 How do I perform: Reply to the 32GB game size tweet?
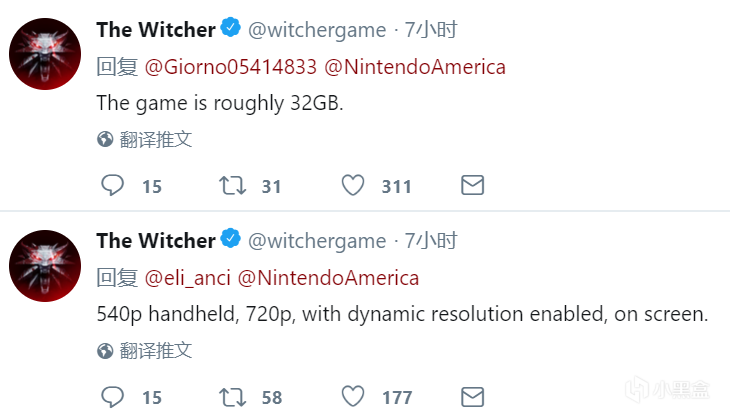point(114,185)
